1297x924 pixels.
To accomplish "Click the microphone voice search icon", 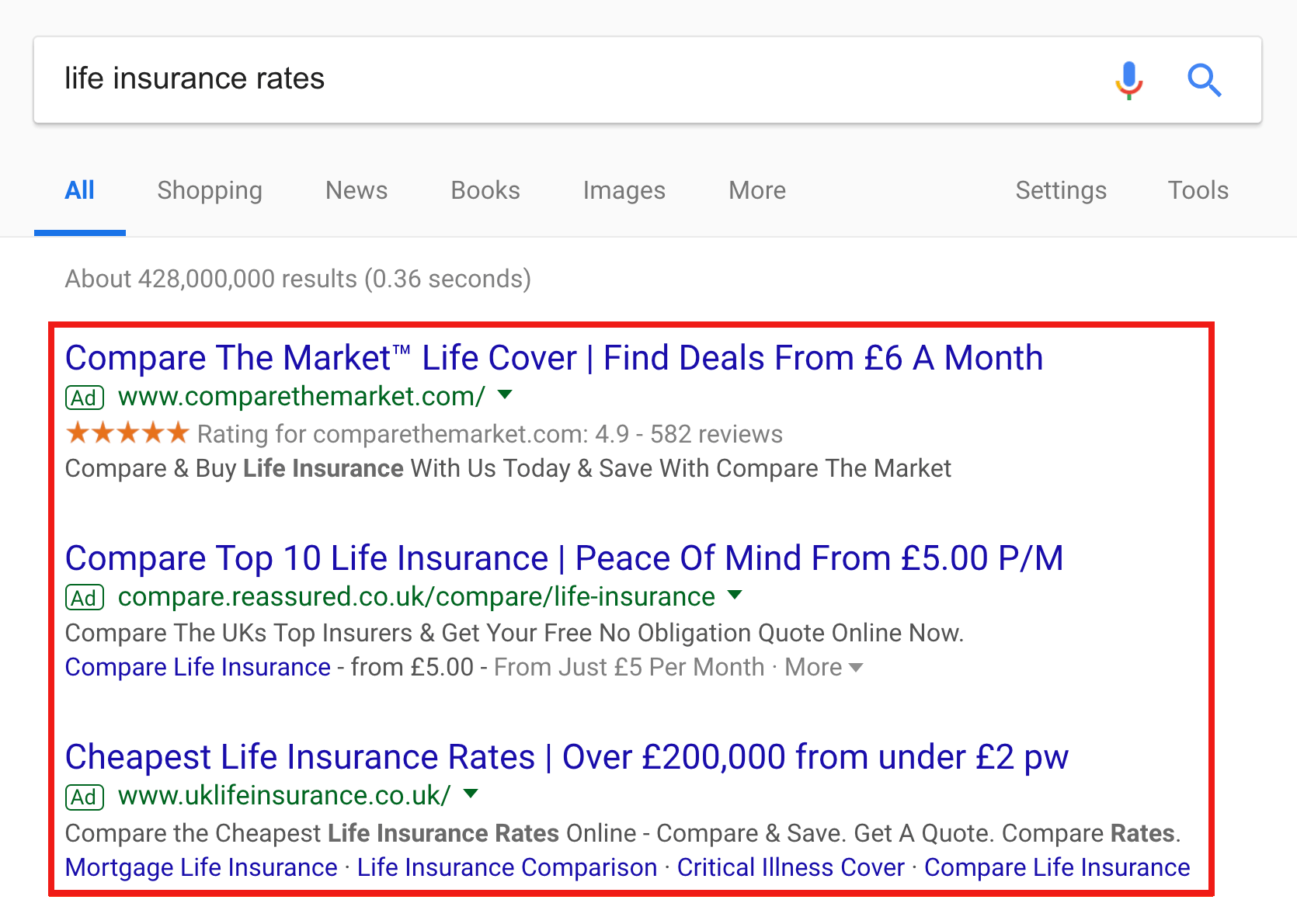I will click(x=1128, y=80).
